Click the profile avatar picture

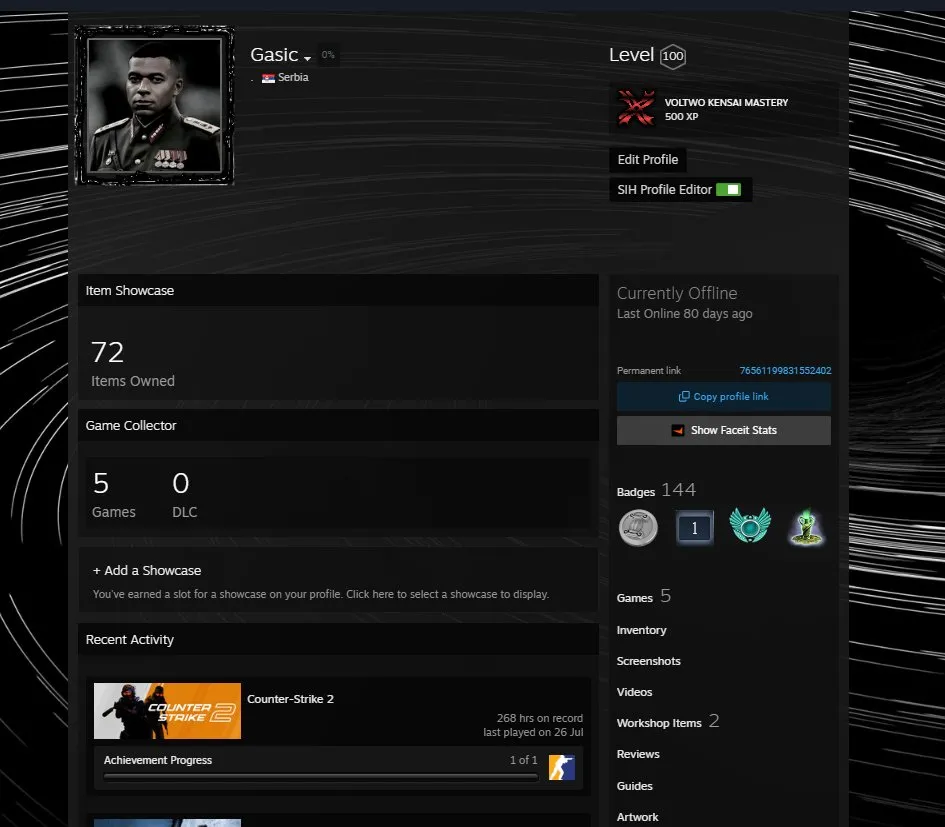click(154, 105)
